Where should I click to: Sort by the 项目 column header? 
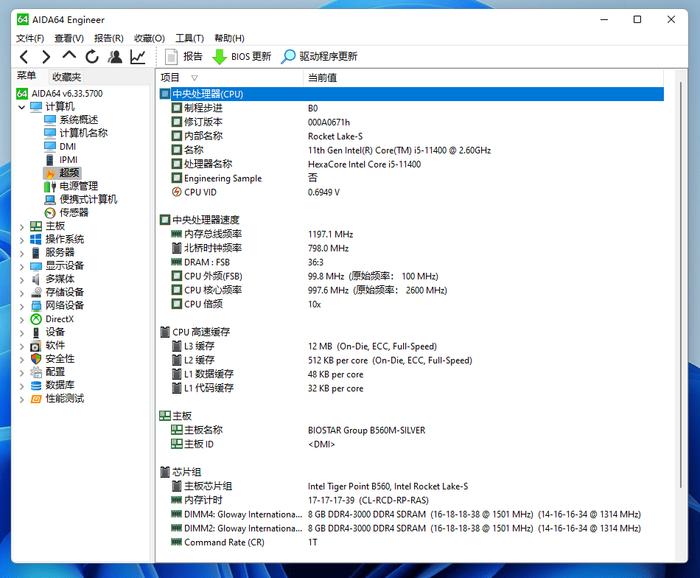point(230,78)
